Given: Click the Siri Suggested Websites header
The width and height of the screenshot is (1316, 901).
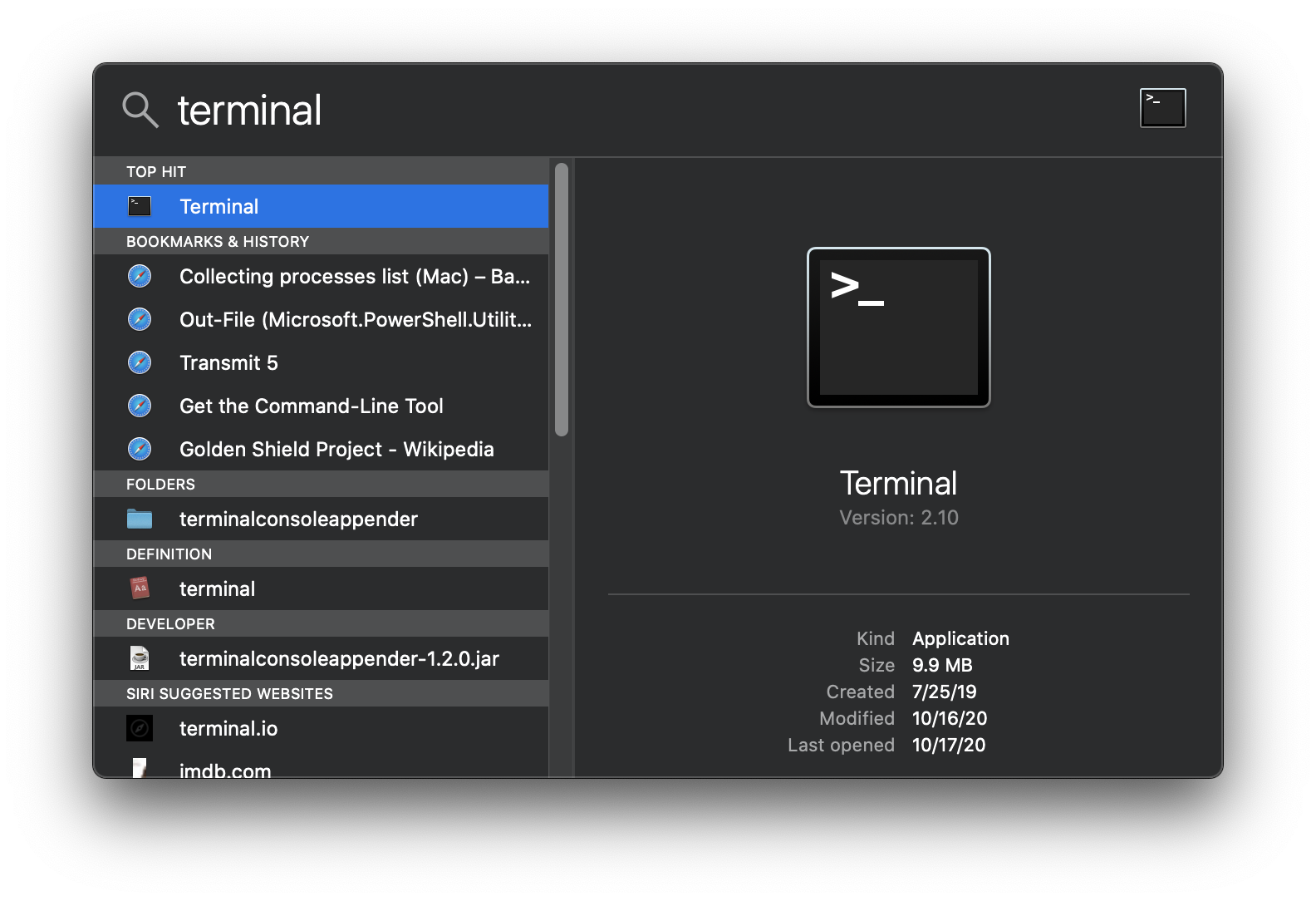Looking at the screenshot, I should pyautogui.click(x=321, y=693).
